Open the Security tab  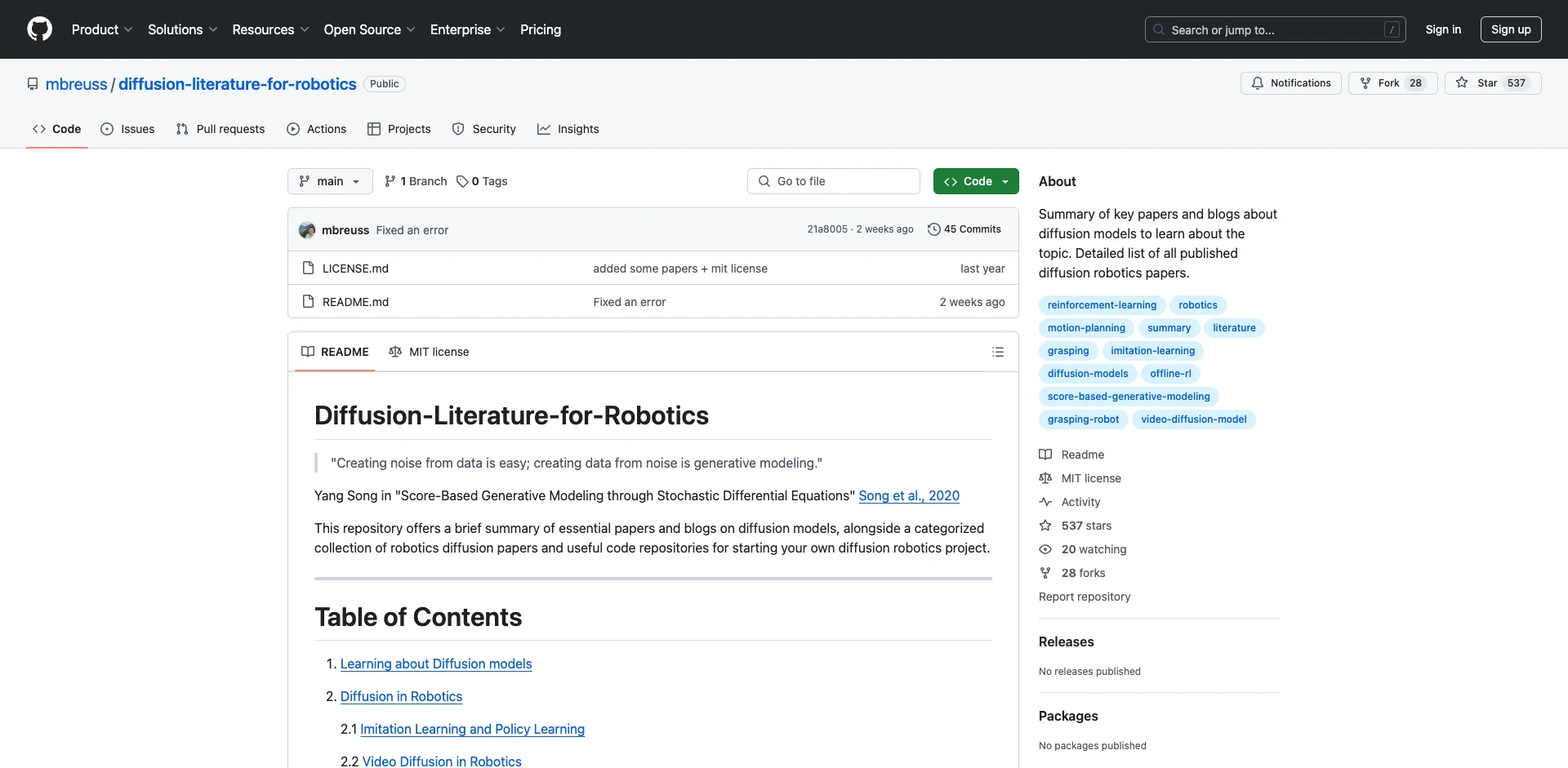click(x=484, y=129)
